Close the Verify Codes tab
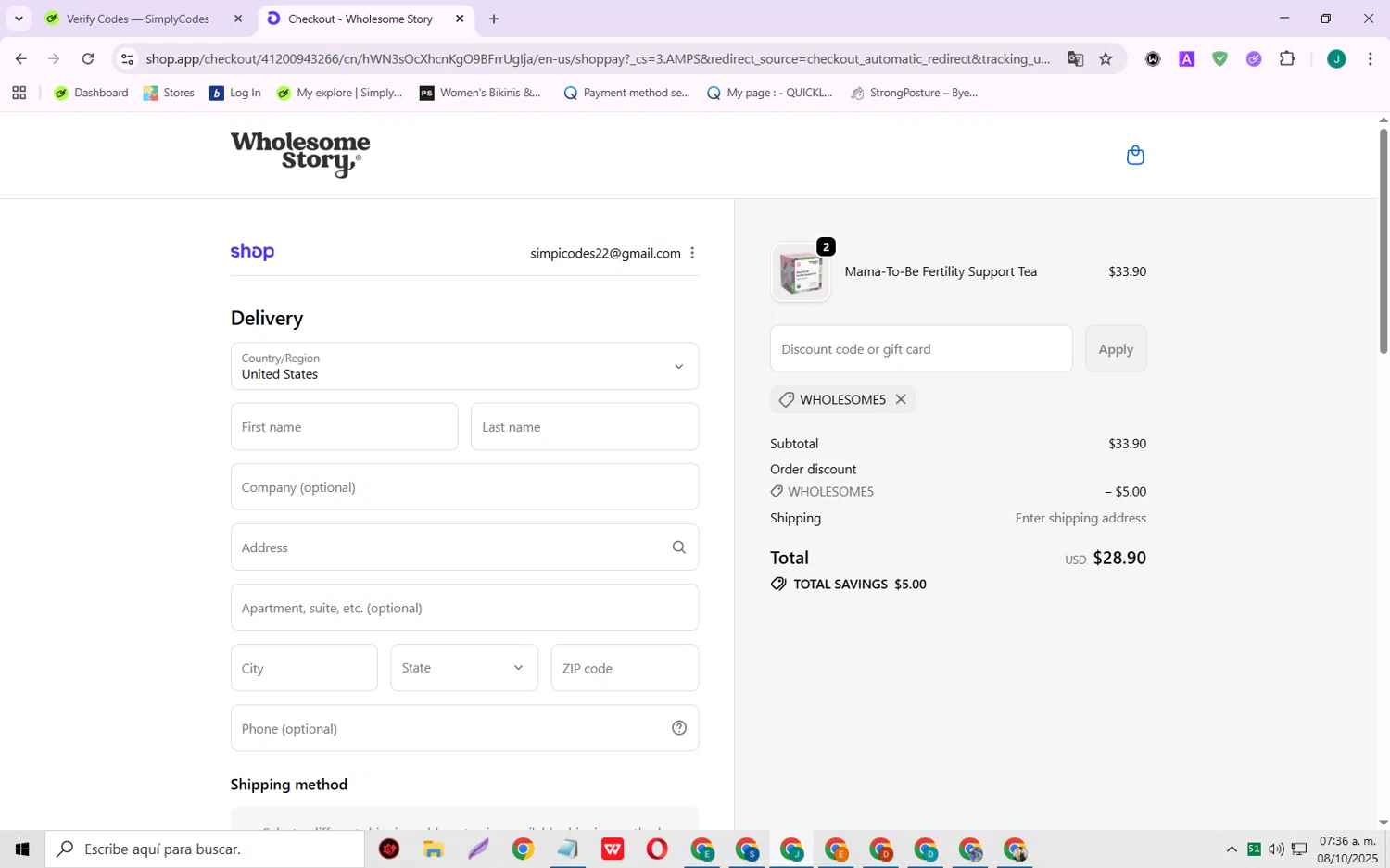Viewport: 1390px width, 868px height. [238, 19]
